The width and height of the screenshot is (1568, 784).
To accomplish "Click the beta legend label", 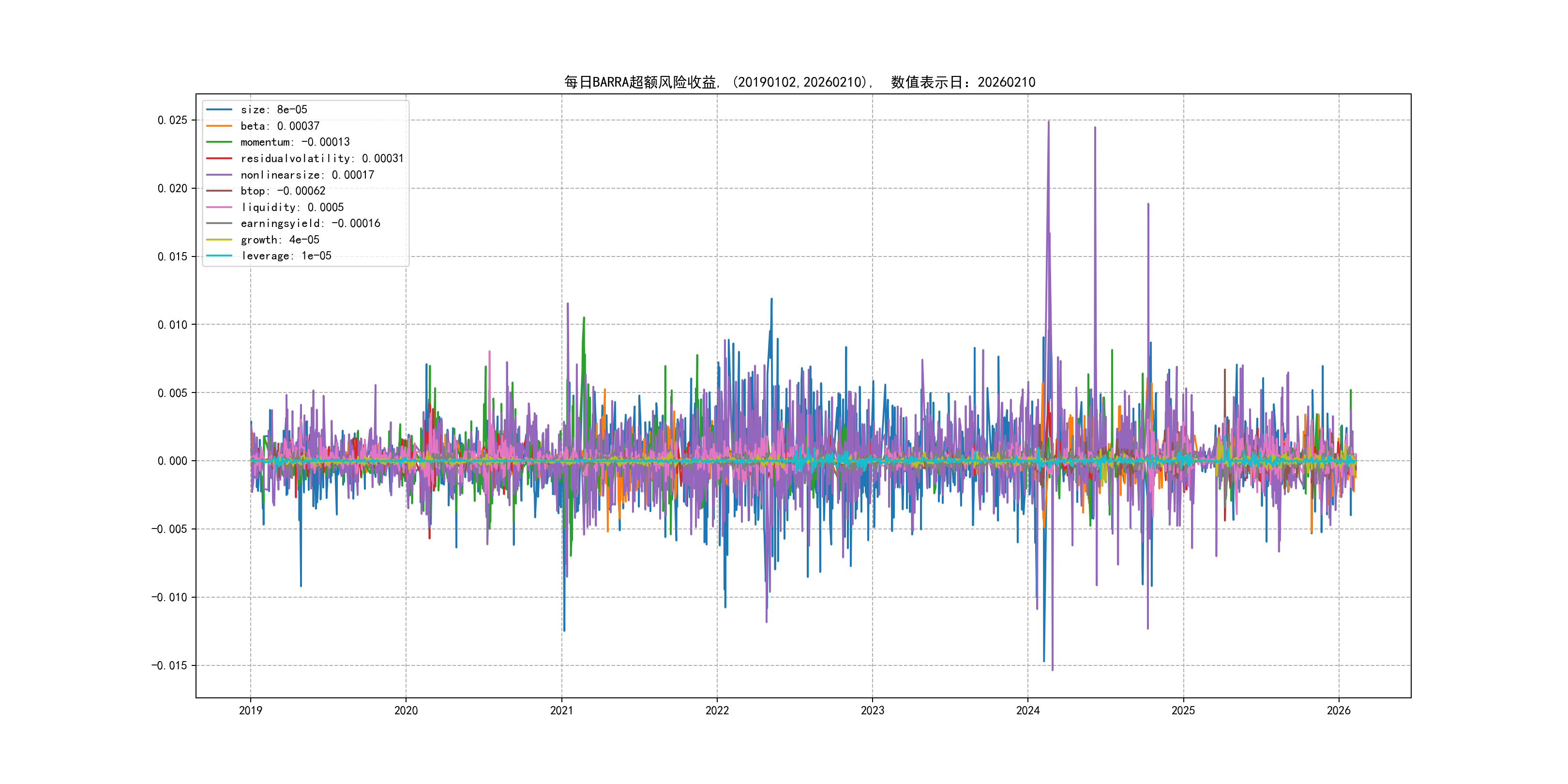I will pos(279,126).
